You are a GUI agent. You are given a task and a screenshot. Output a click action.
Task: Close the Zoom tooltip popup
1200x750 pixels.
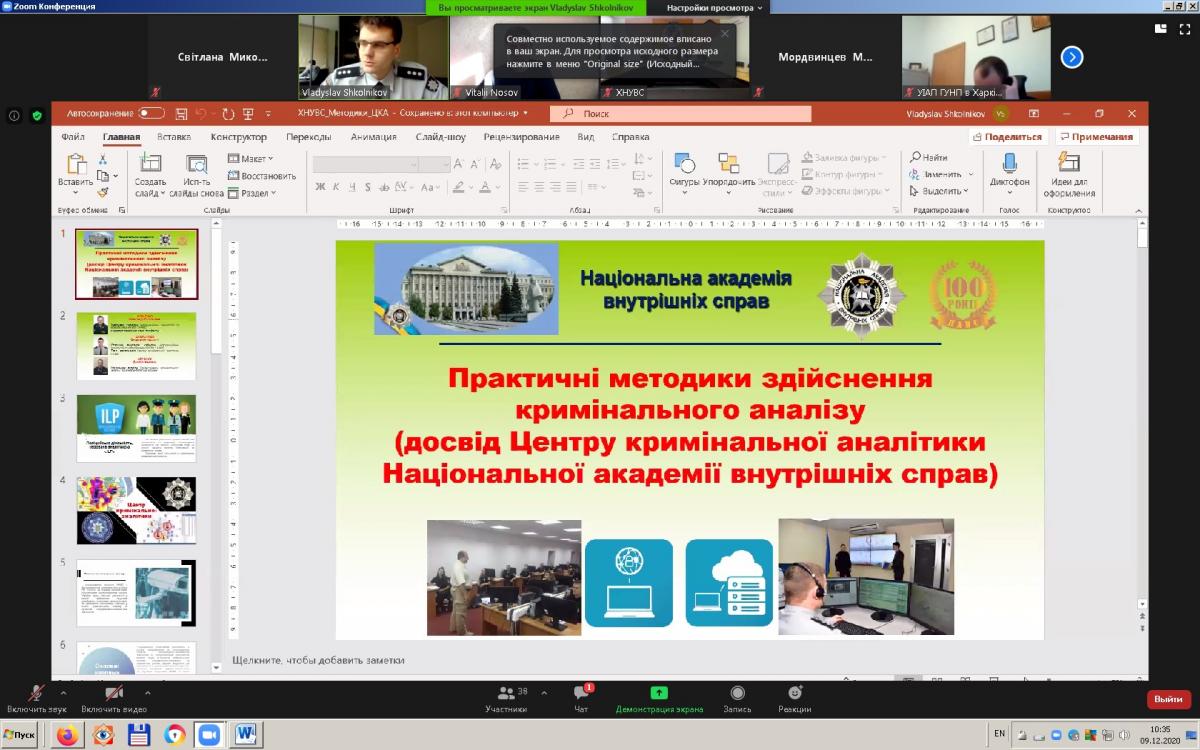[x=725, y=33]
